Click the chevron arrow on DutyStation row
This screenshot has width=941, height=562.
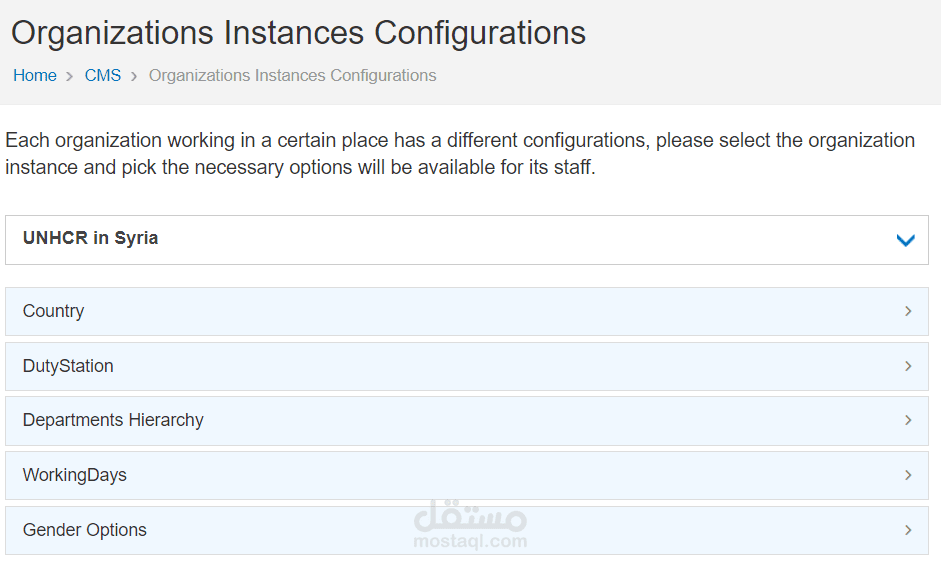[908, 366]
